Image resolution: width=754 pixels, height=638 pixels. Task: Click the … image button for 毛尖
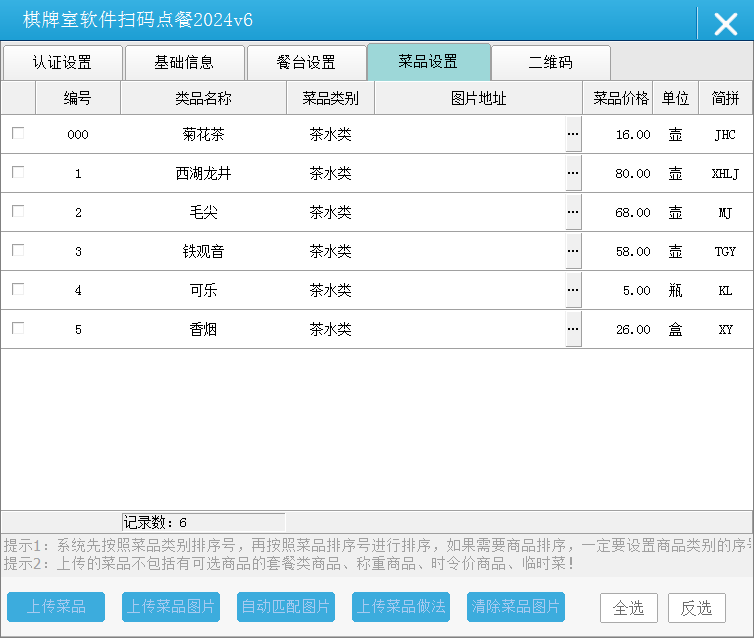573,212
